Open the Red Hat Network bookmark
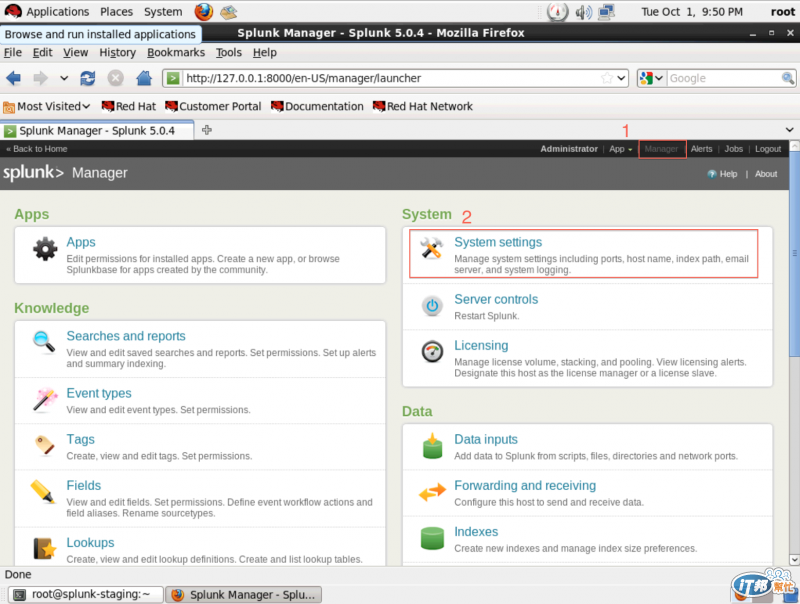 click(423, 106)
